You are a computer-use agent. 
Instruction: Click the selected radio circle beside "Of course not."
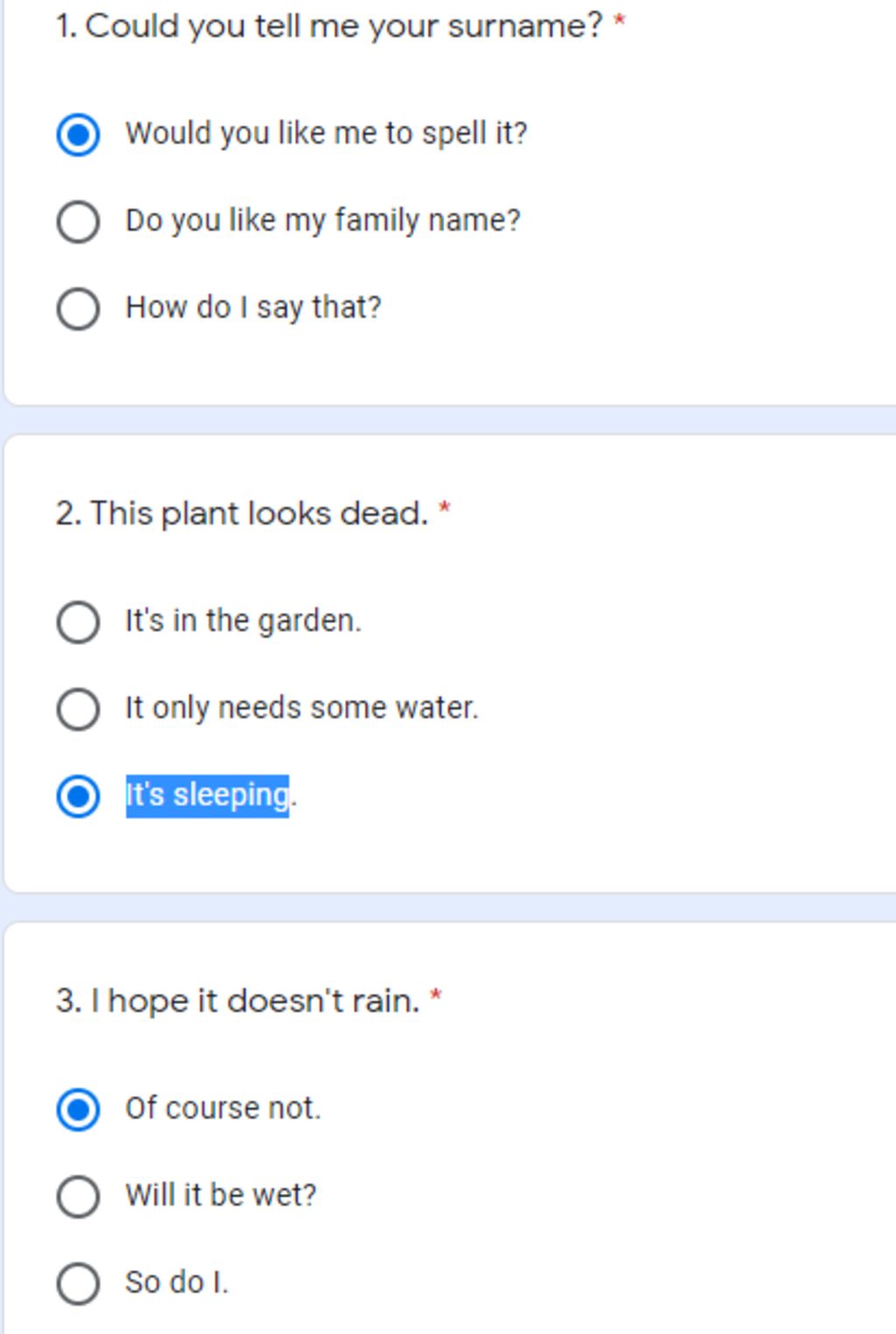click(x=78, y=1109)
